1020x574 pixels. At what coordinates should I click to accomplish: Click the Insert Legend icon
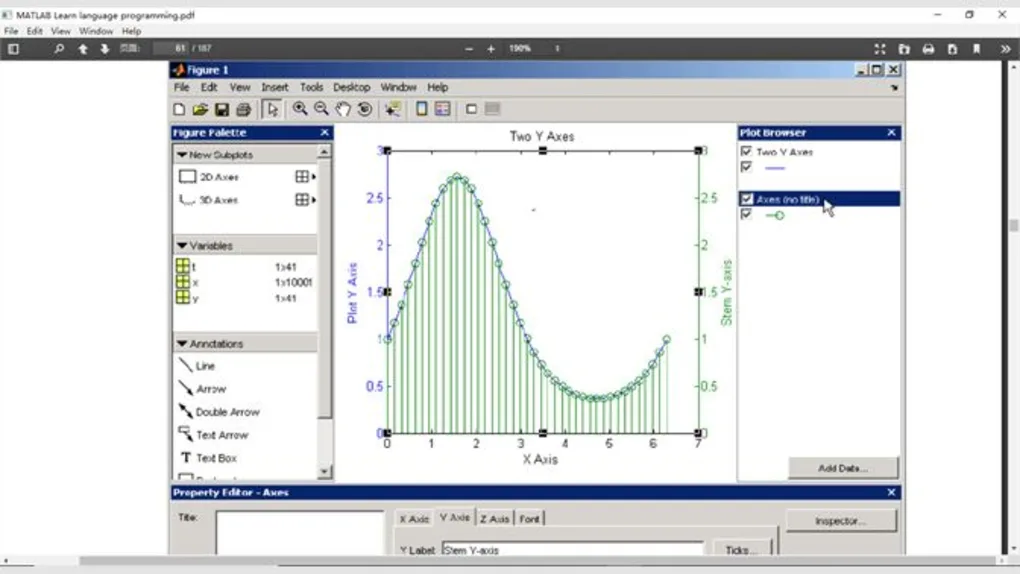443,109
